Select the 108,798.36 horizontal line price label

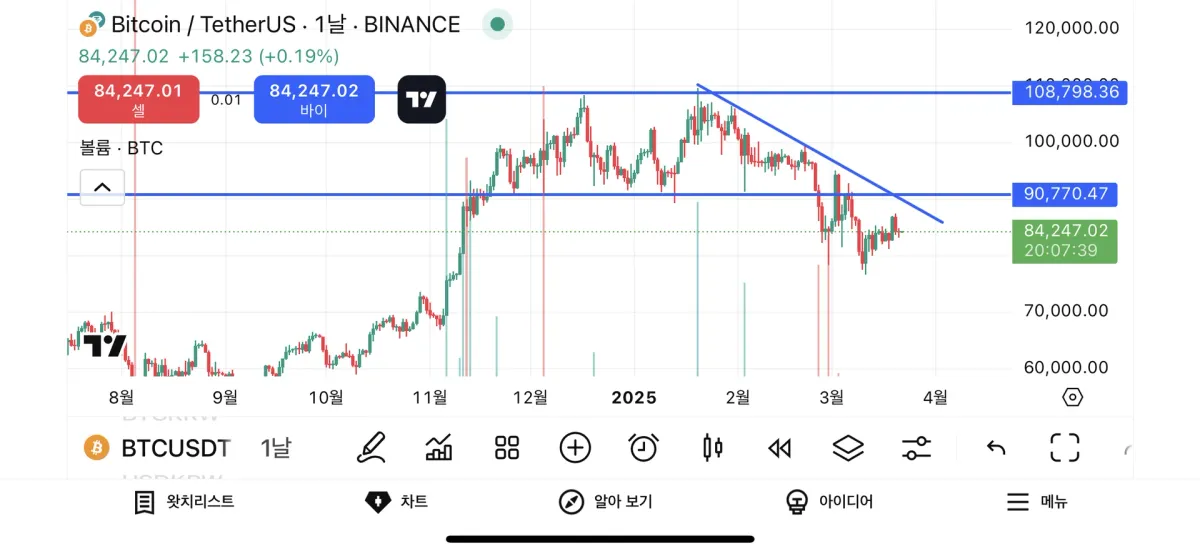[1069, 93]
